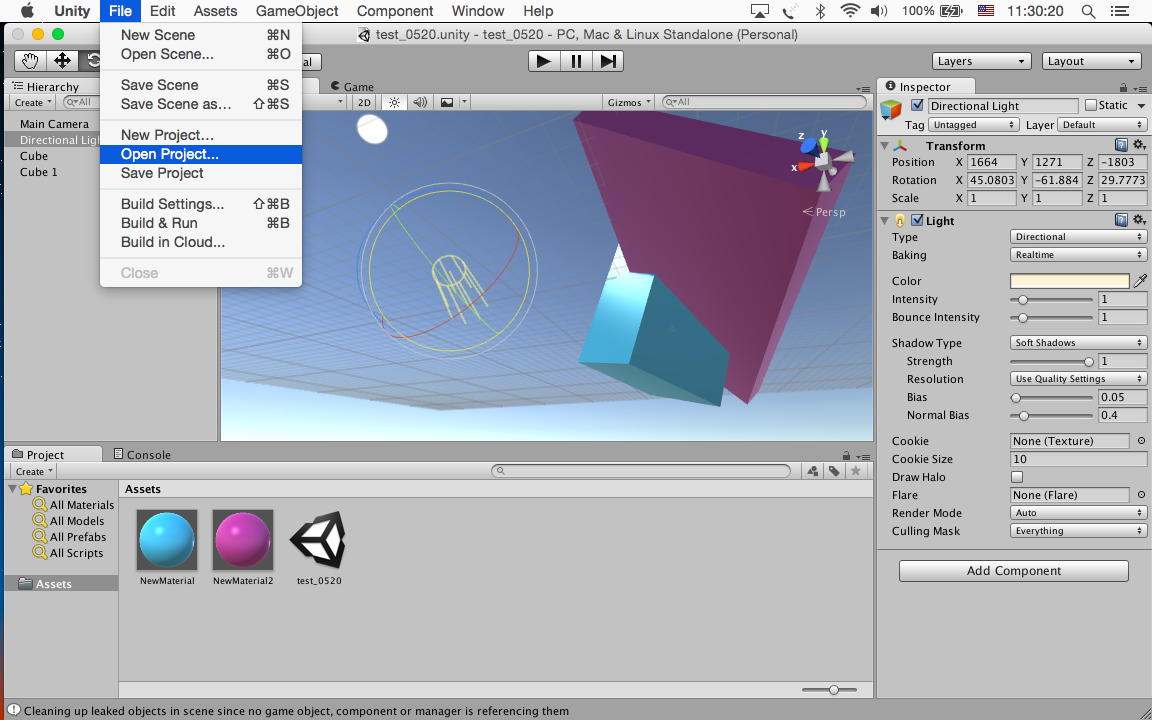Pause the game with Pause button
Image resolution: width=1152 pixels, height=720 pixels.
pos(576,61)
